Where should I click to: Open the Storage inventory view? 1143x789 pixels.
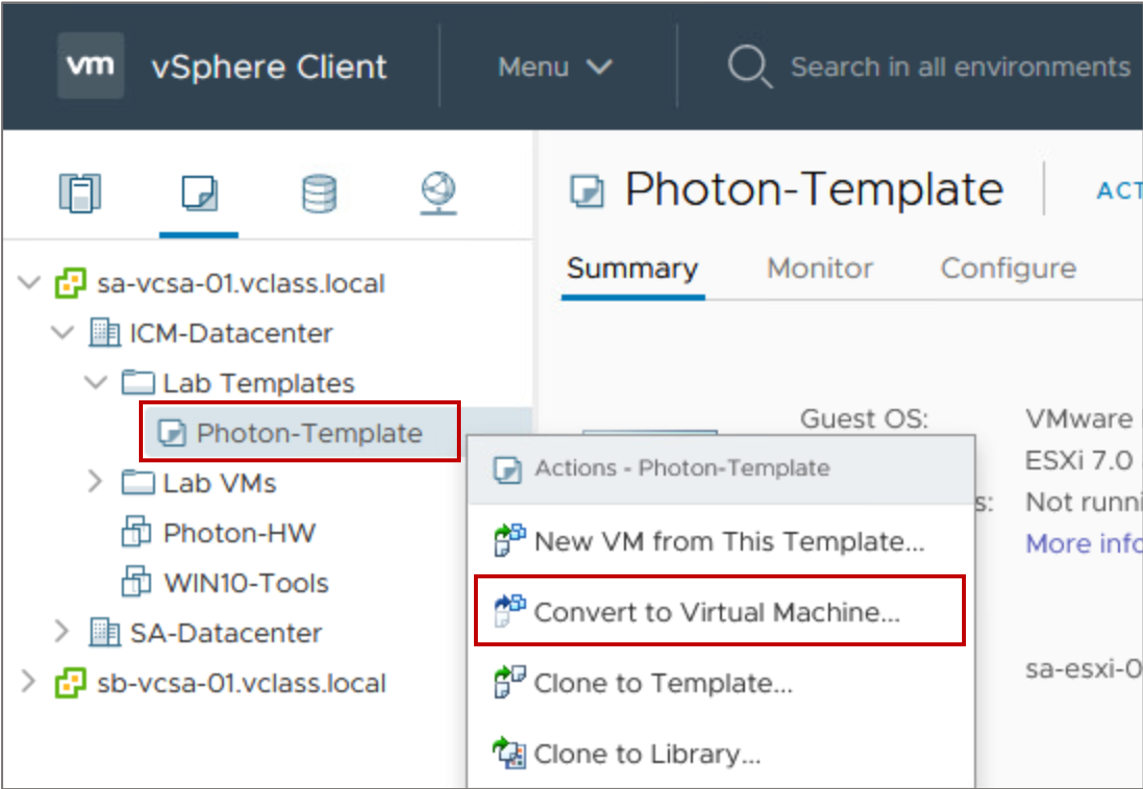(x=319, y=194)
